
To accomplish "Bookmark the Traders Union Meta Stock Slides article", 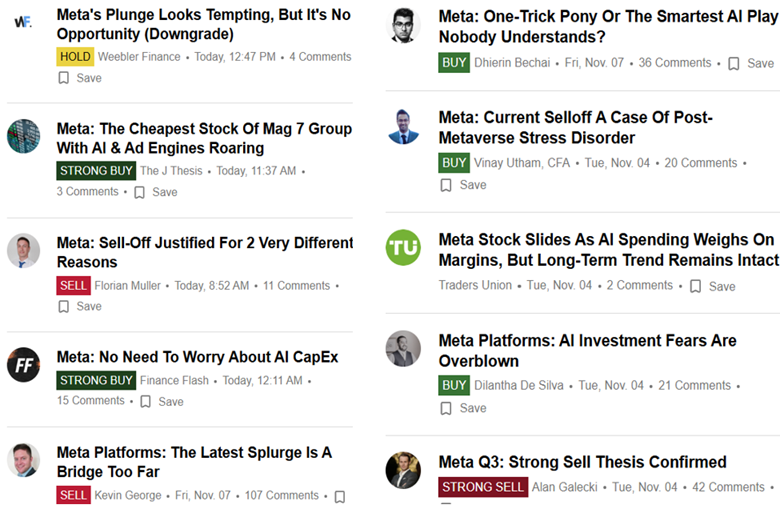I will click(x=711, y=286).
